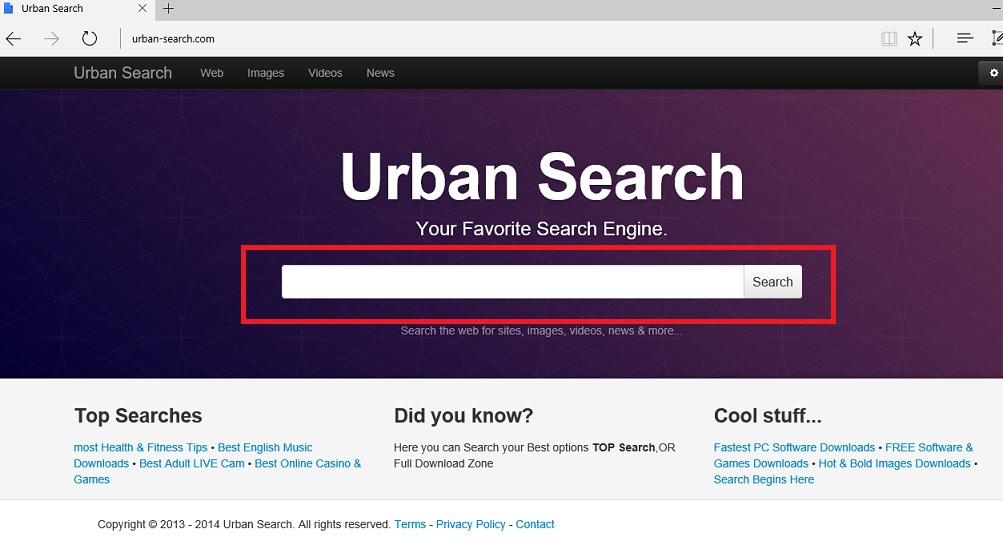Image resolution: width=1003 pixels, height=545 pixels.
Task: Open the Hub lines icon
Action: tap(965, 38)
